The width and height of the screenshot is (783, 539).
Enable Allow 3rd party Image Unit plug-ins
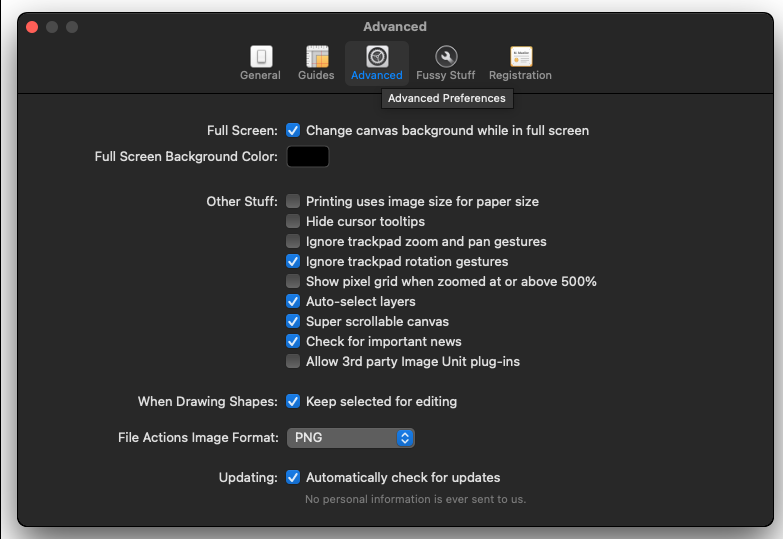tap(293, 361)
